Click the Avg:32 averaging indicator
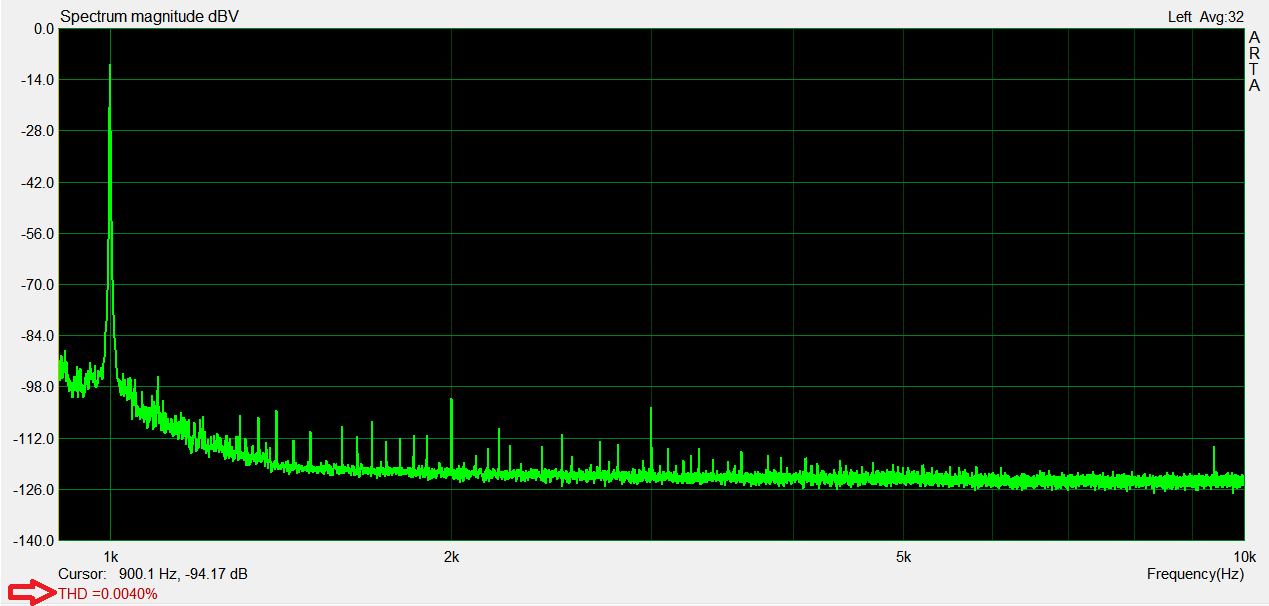 click(1223, 17)
